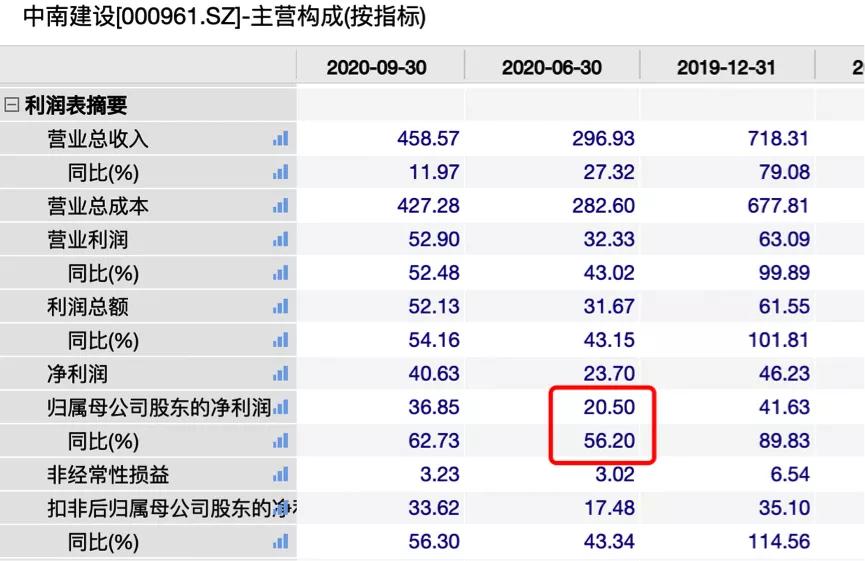Open chart icon for 营业总收入 row
This screenshot has width=865, height=561.
pos(280,138)
